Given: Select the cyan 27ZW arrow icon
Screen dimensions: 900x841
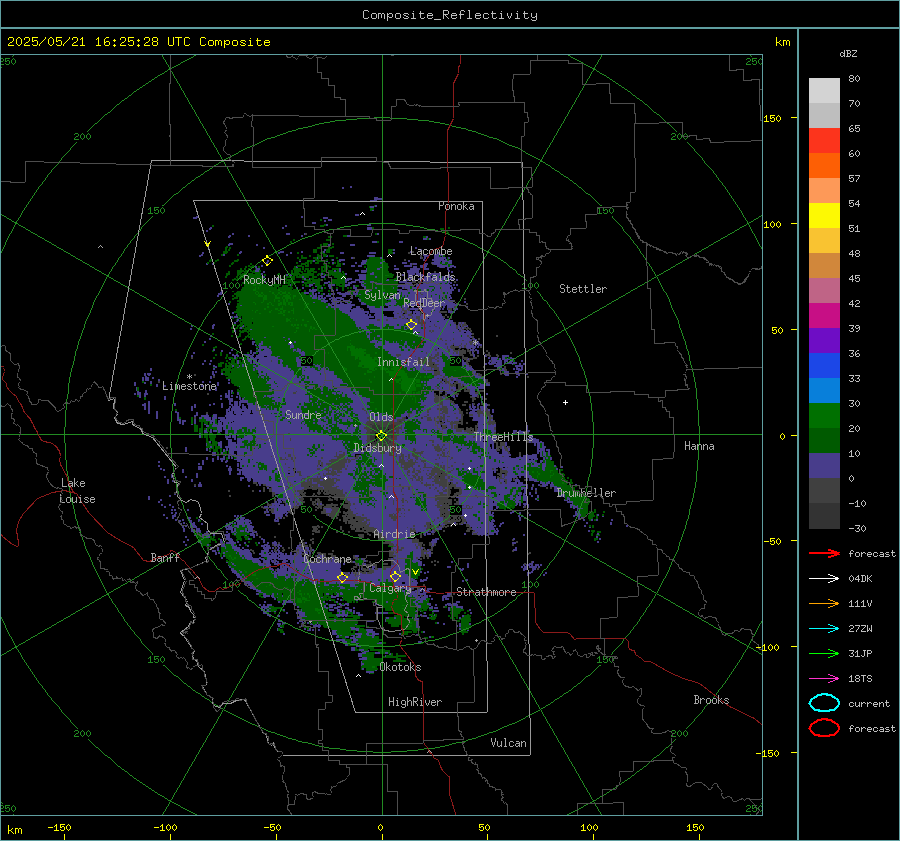Looking at the screenshot, I should click(824, 629).
